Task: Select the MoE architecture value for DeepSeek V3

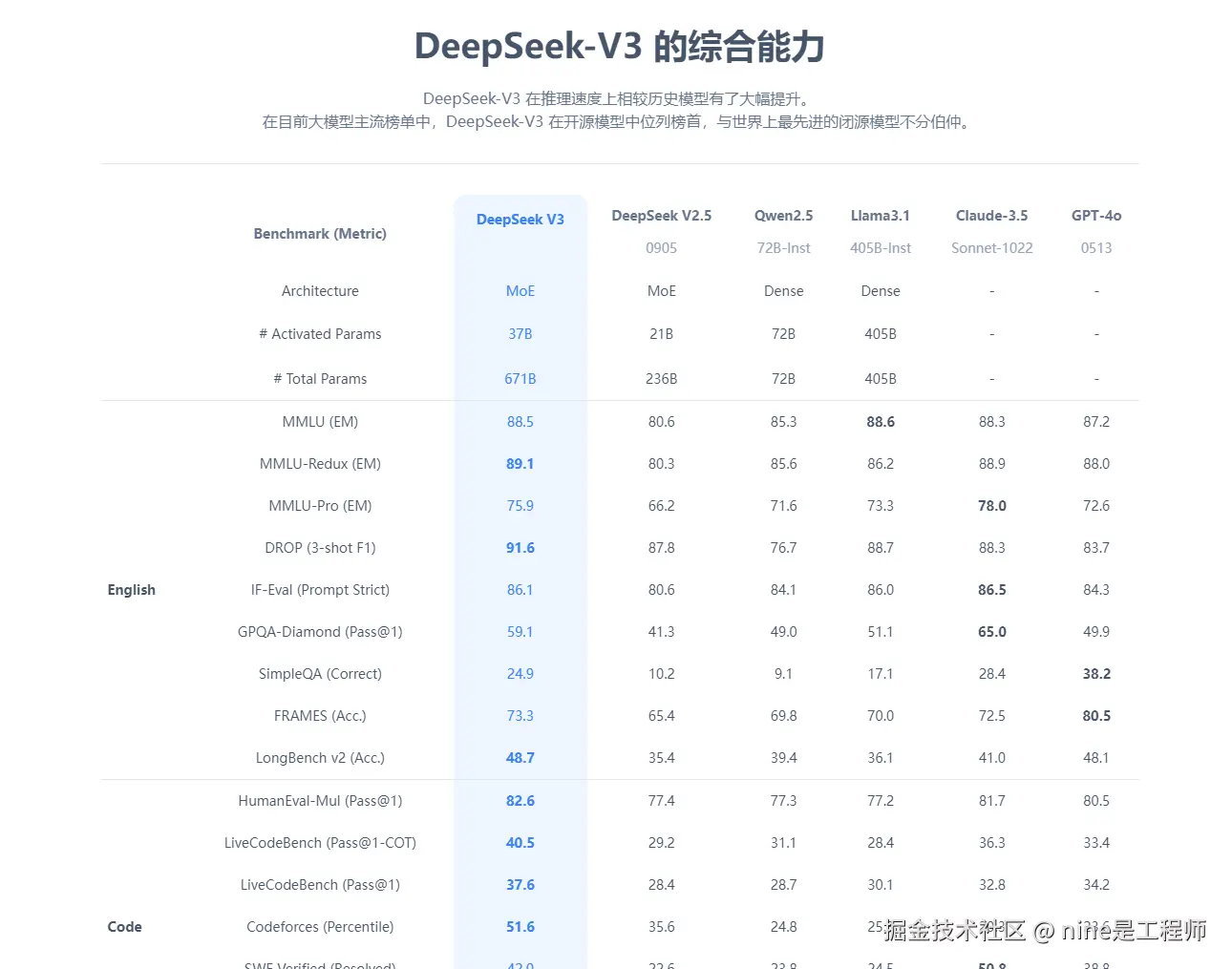Action: coord(520,290)
